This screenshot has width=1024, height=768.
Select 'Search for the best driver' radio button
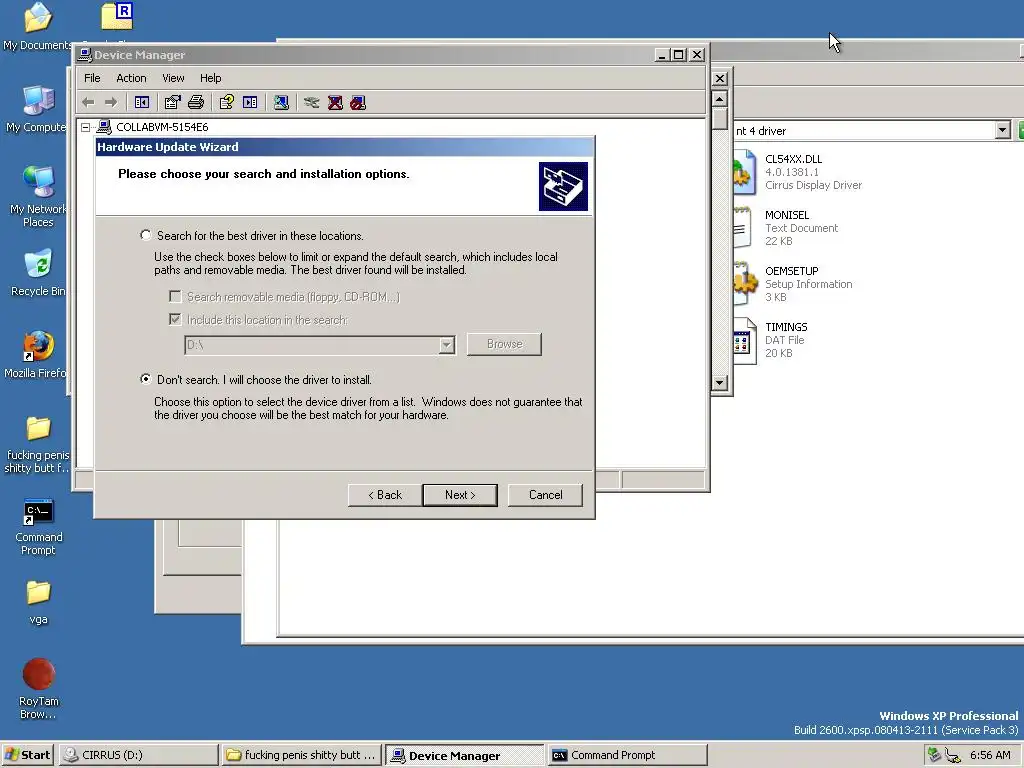(146, 235)
